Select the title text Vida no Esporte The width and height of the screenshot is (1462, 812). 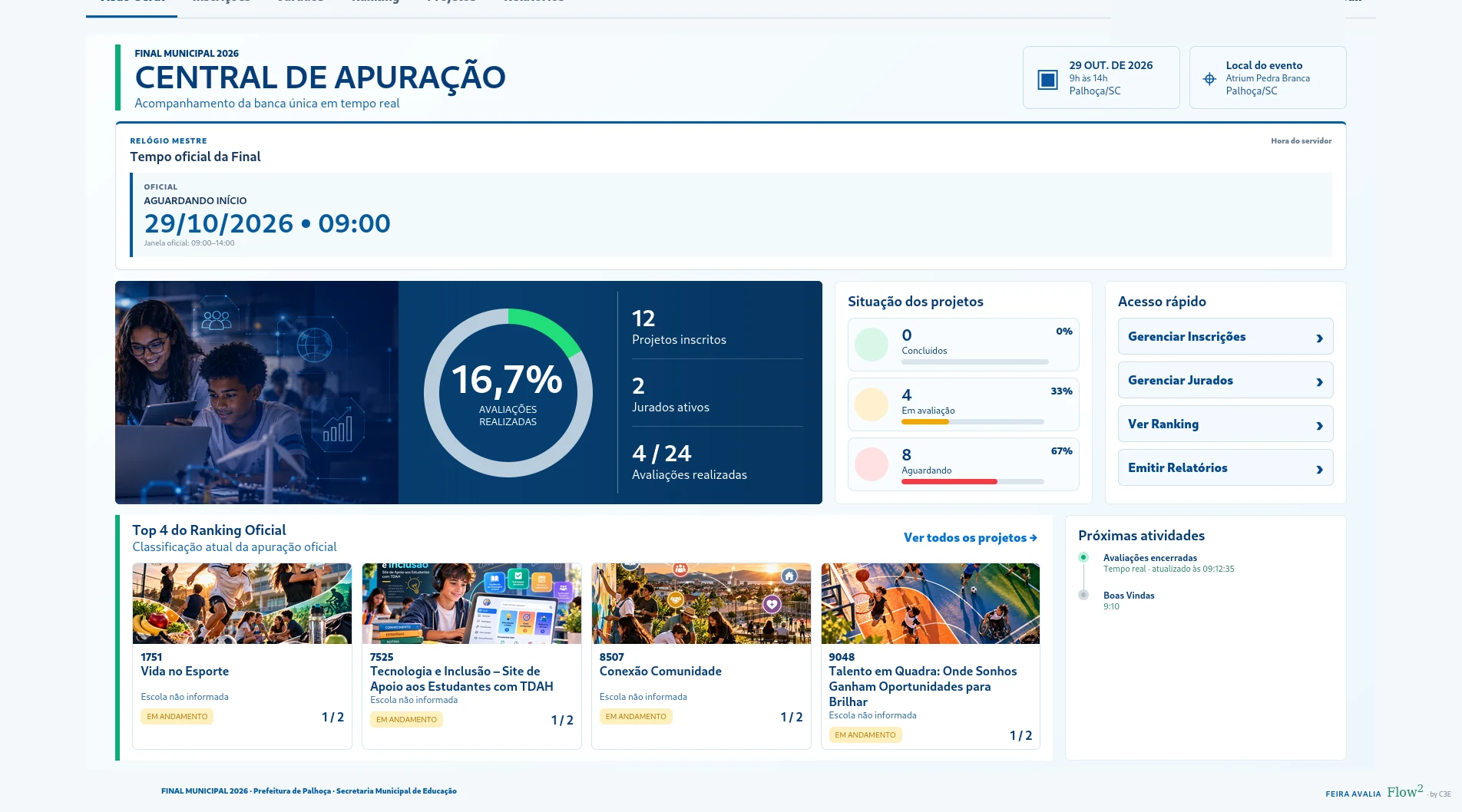(185, 672)
